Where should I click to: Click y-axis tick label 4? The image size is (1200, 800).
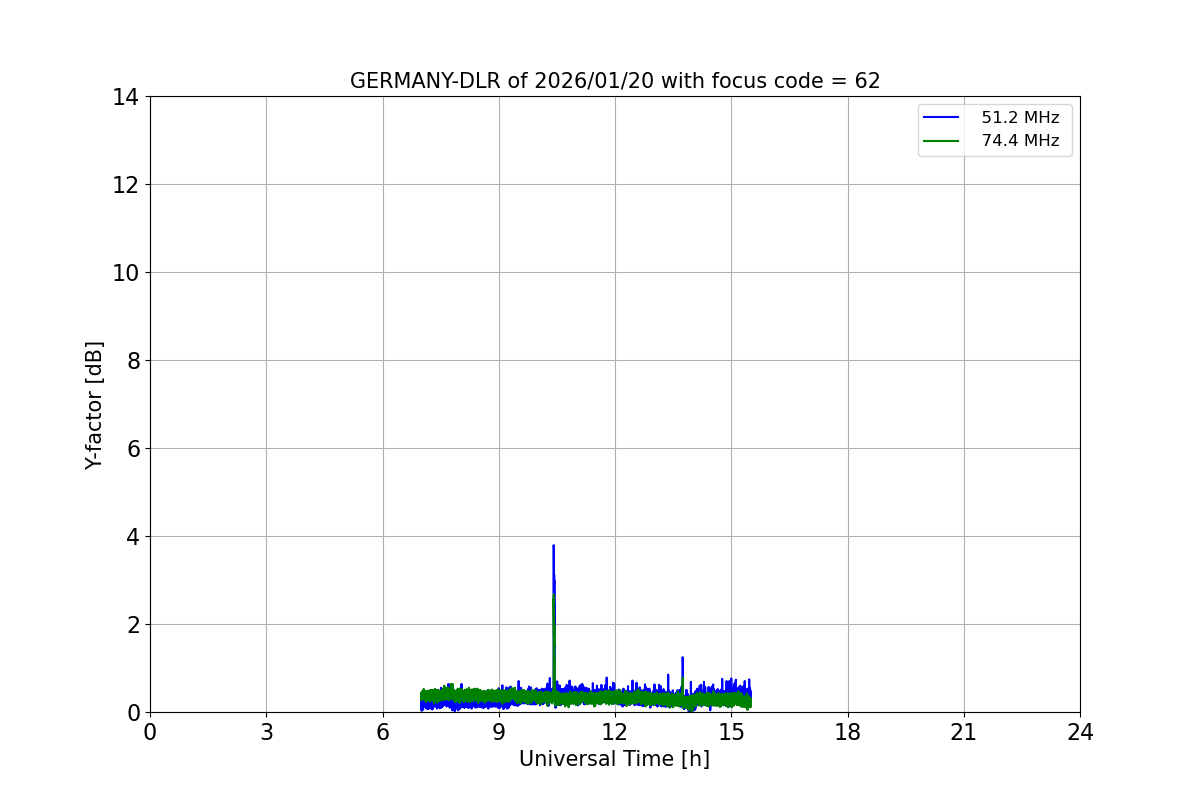[133, 537]
